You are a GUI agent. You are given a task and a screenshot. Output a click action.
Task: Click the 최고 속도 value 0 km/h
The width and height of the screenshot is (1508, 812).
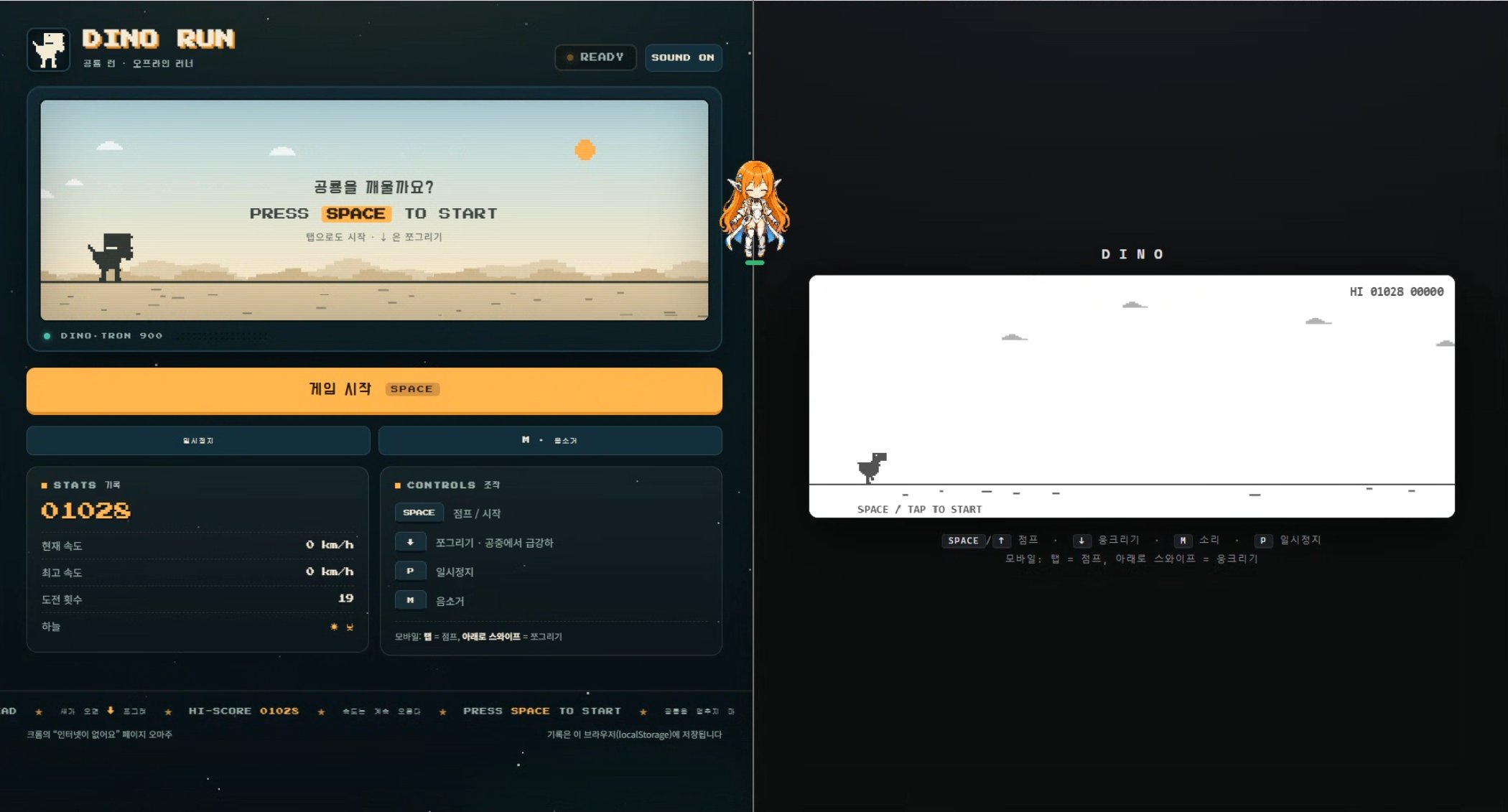coord(330,571)
